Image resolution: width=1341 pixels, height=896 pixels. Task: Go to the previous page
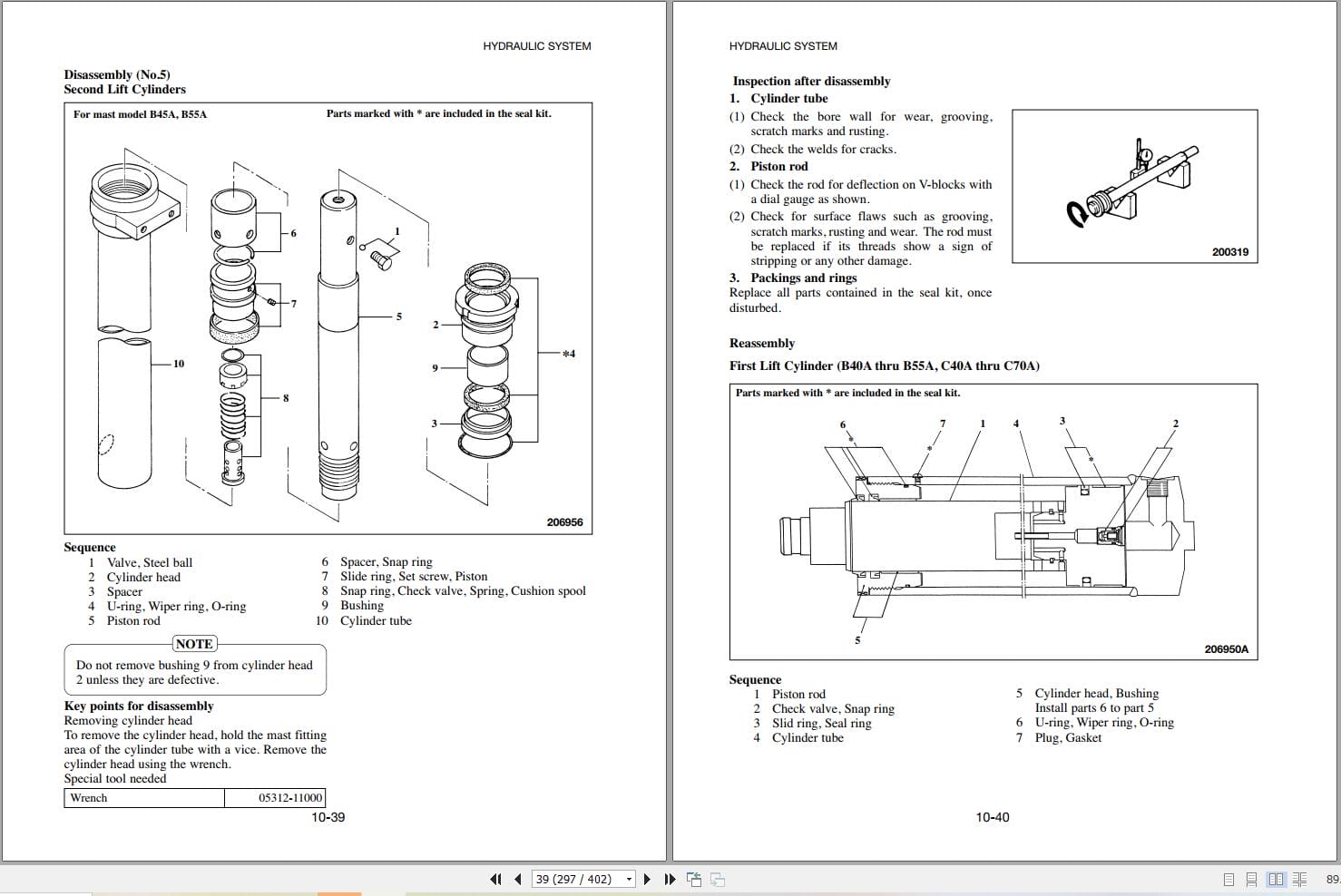pos(517,879)
